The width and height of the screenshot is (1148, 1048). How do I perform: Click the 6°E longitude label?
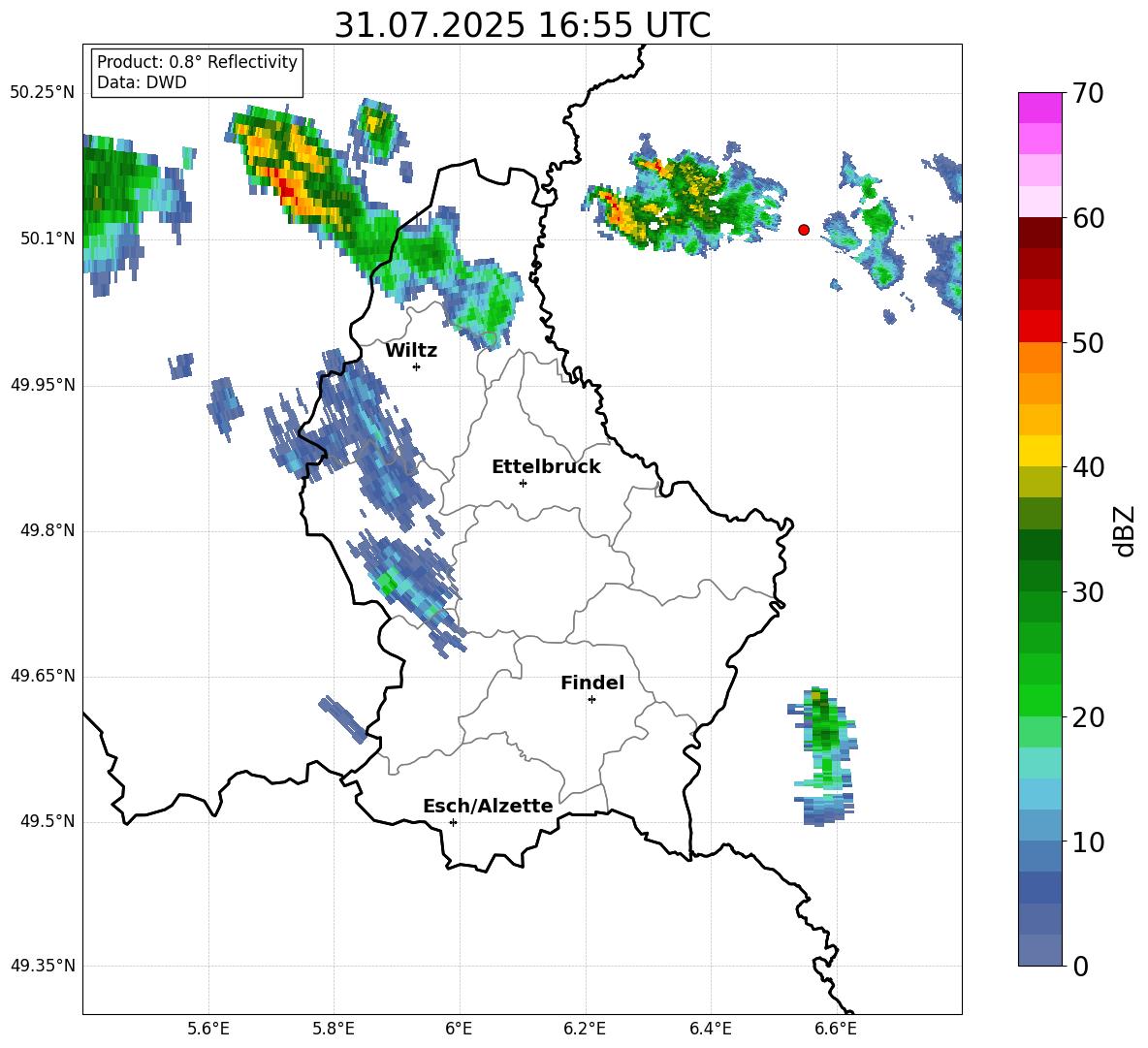(x=459, y=1029)
